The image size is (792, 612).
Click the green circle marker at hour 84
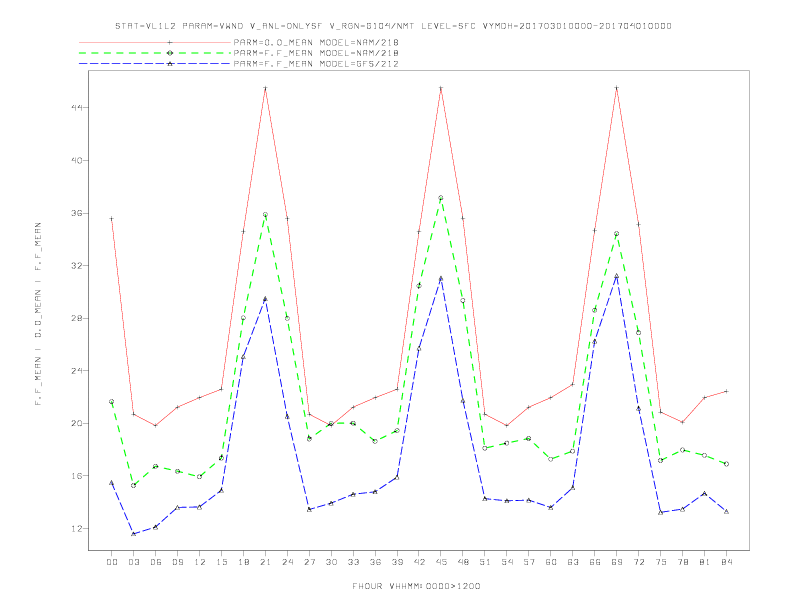pyautogui.click(x=726, y=464)
